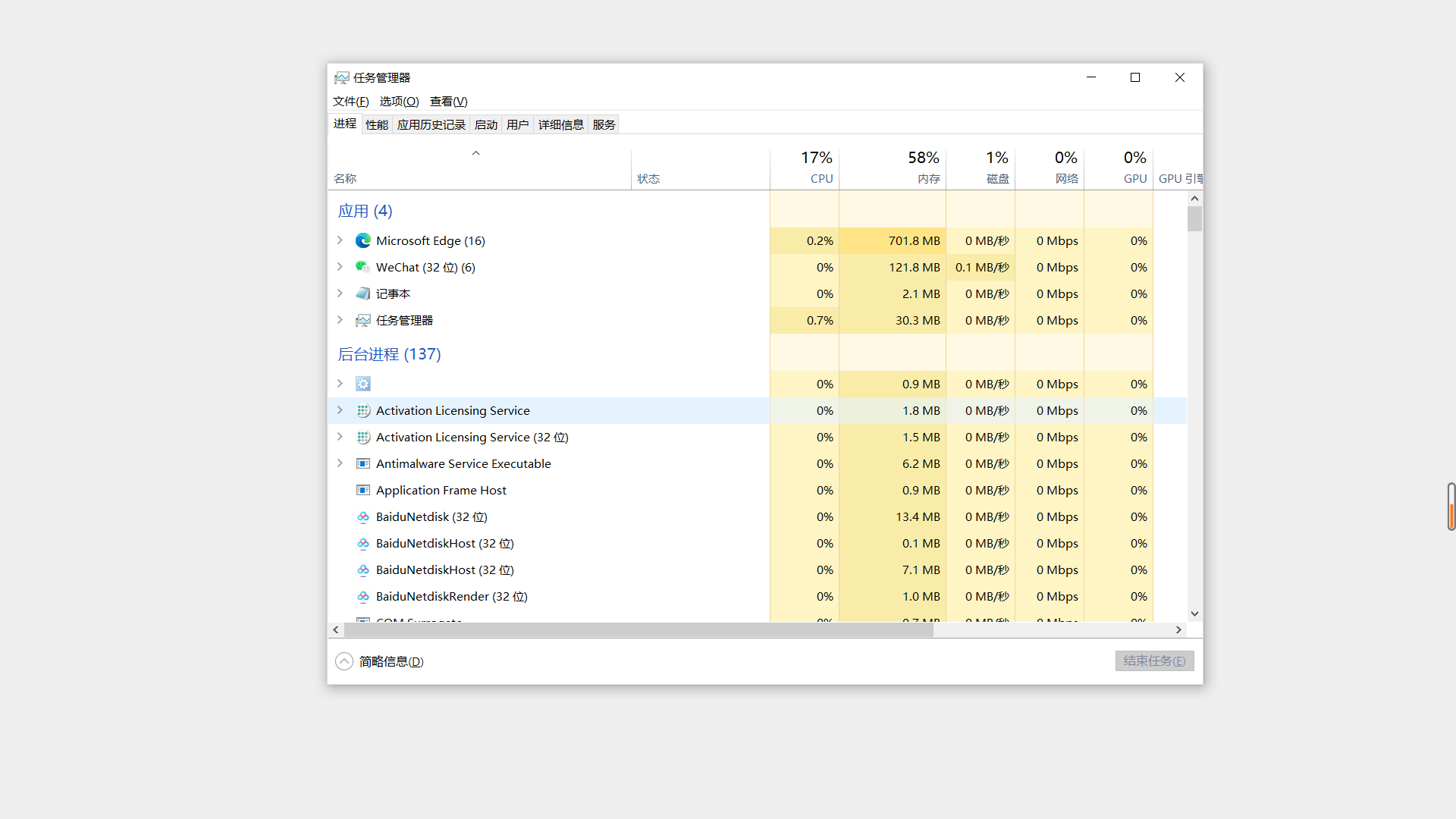Expand the Activation Licensing Service (32 位) entry
This screenshot has height=819, width=1456.
(340, 437)
